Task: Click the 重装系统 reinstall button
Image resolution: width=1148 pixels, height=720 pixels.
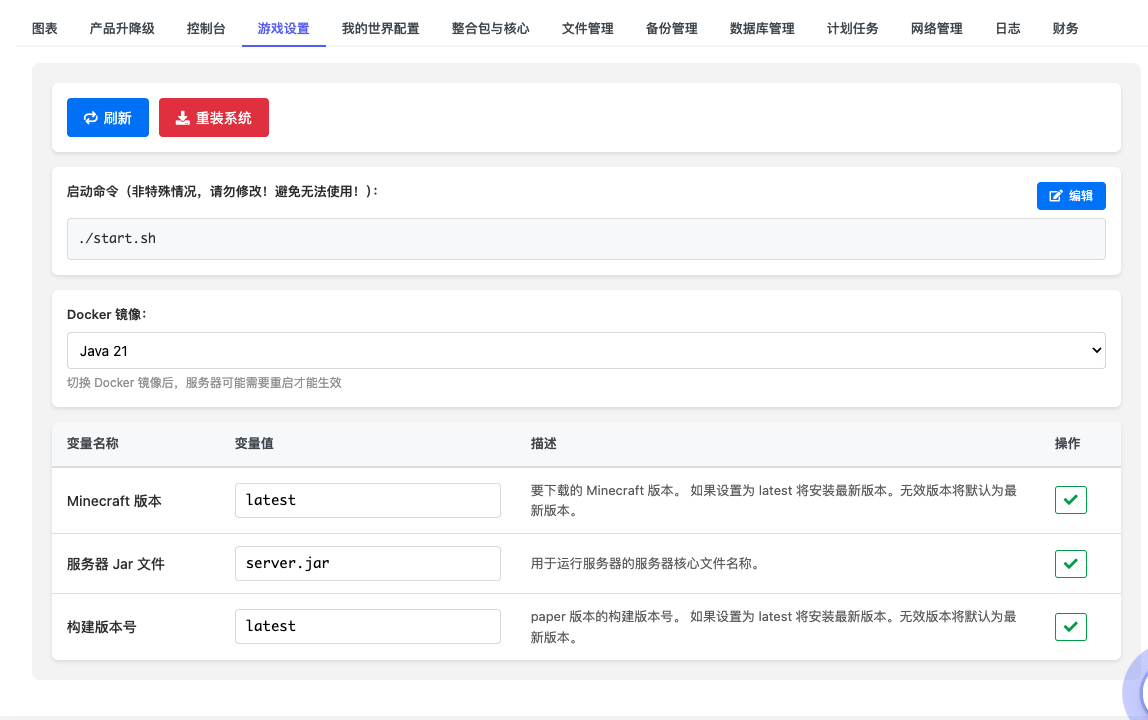Action: 213,117
